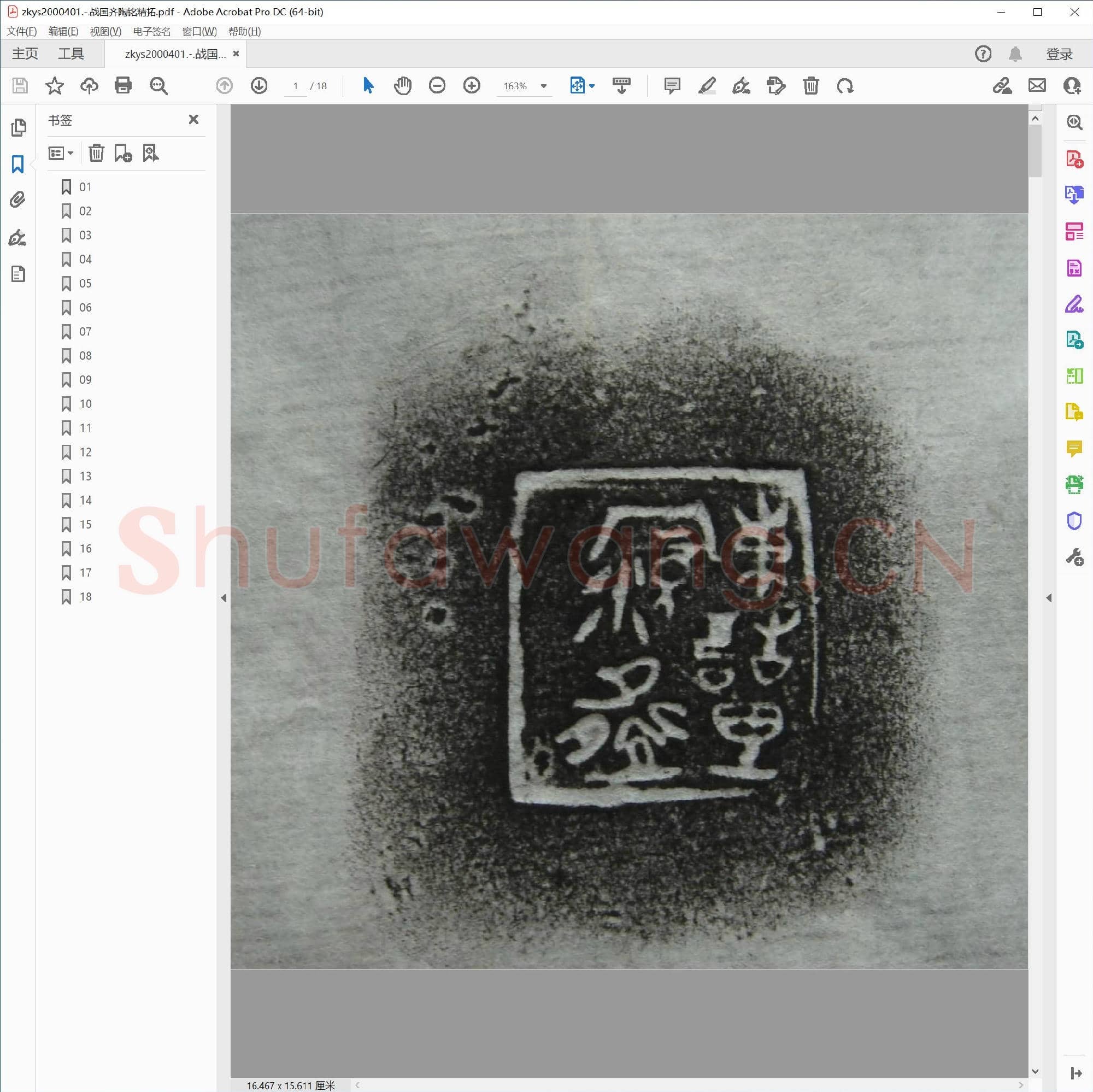The image size is (1093, 1092).
Task: Add a sticky note comment
Action: click(672, 85)
